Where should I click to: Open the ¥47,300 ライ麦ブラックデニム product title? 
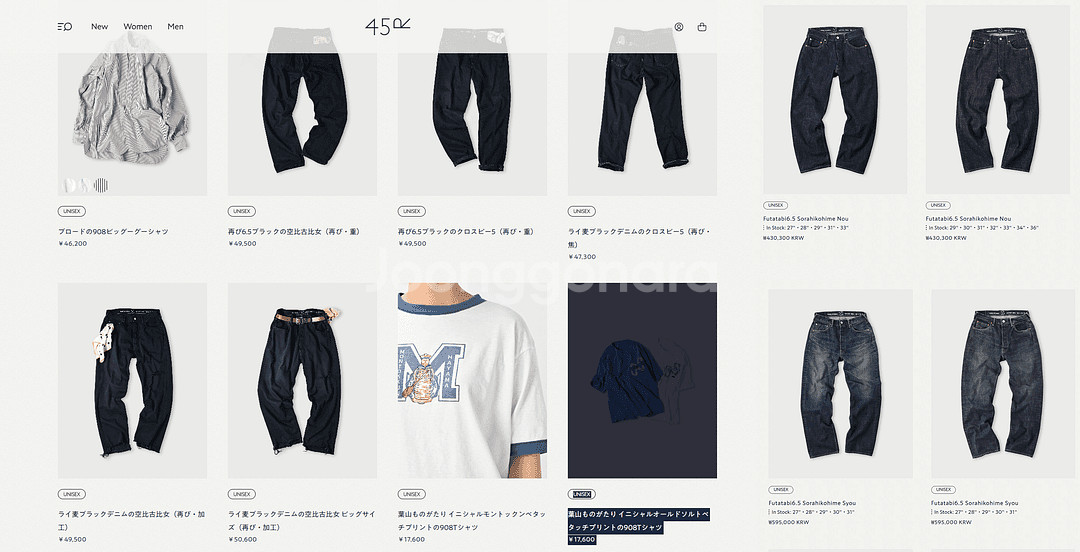639,238
